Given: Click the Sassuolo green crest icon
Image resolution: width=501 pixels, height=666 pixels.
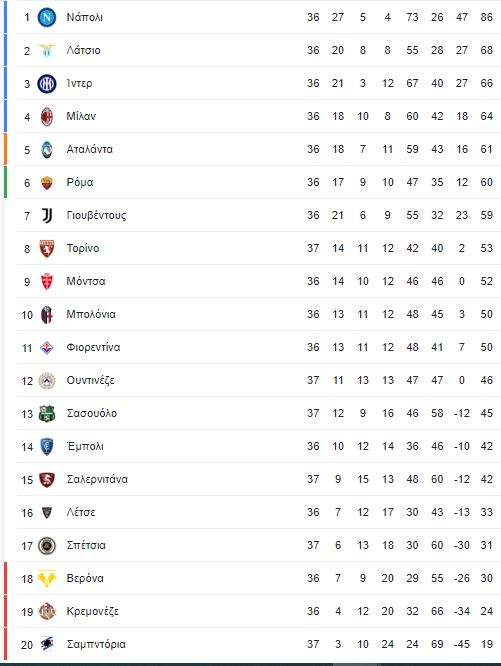Looking at the screenshot, I should coord(47,414).
